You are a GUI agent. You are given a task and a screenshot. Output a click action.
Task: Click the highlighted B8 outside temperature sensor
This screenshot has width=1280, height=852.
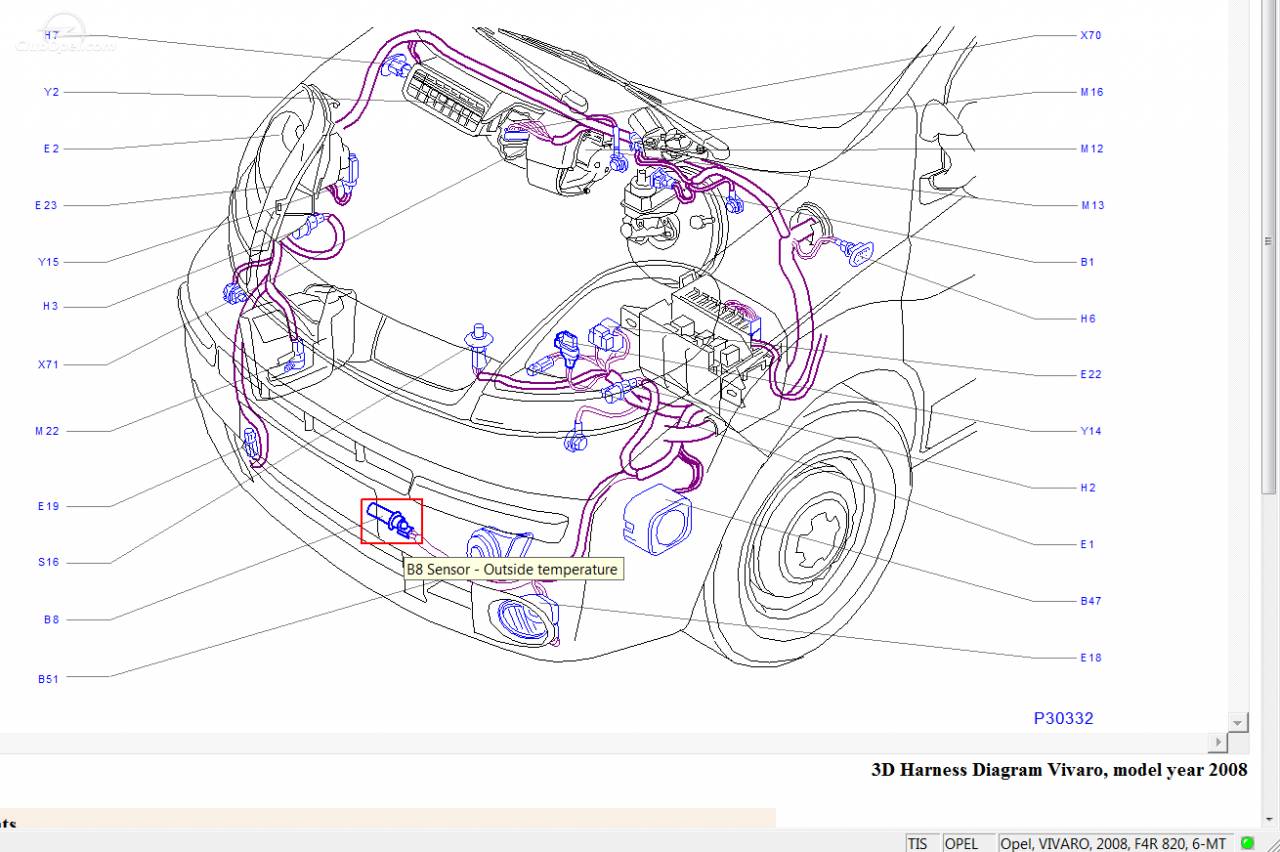click(392, 521)
